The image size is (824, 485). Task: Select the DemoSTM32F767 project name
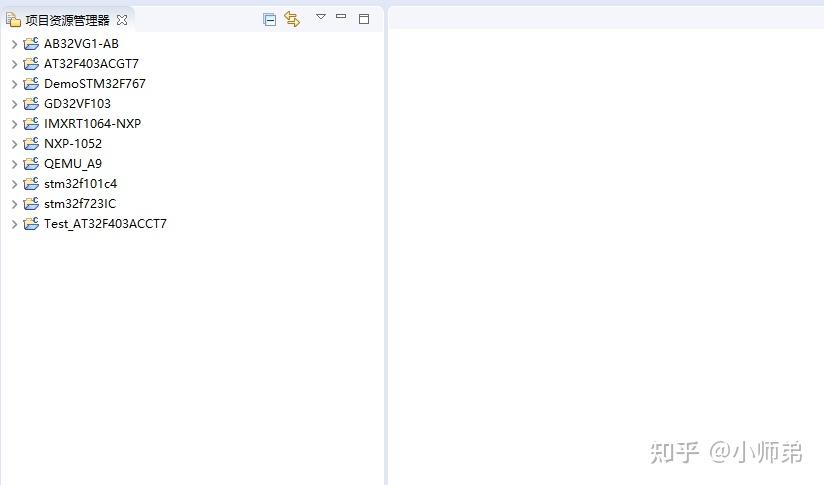(95, 84)
